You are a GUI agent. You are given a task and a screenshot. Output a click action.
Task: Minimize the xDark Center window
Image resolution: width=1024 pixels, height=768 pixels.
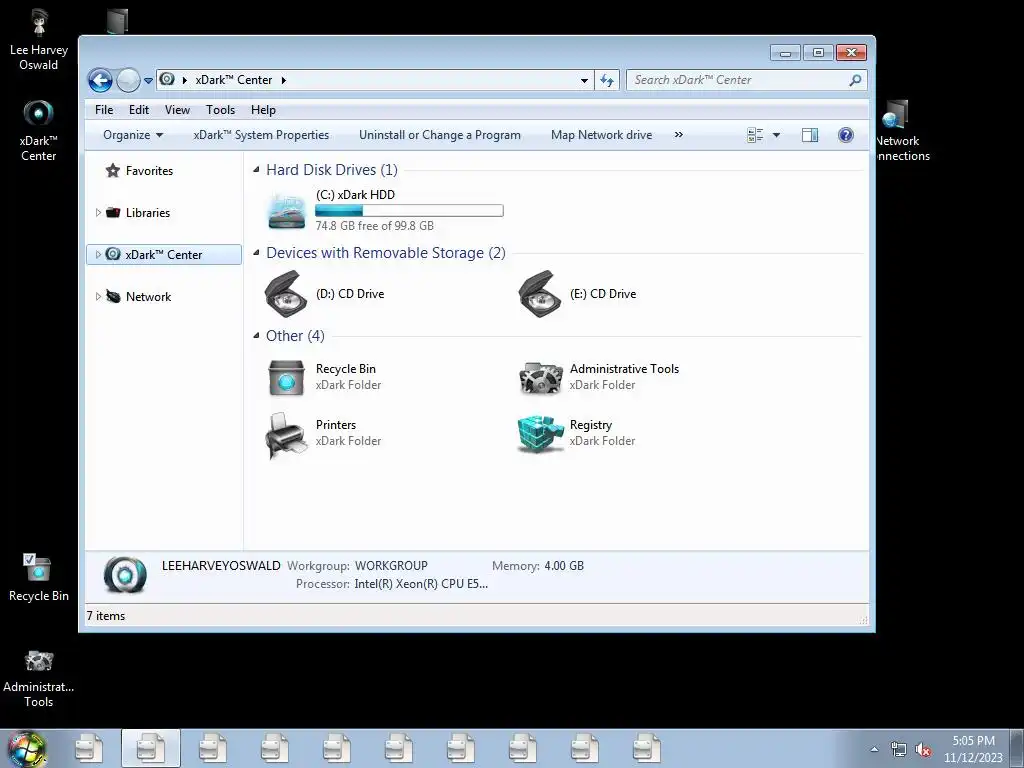click(785, 53)
